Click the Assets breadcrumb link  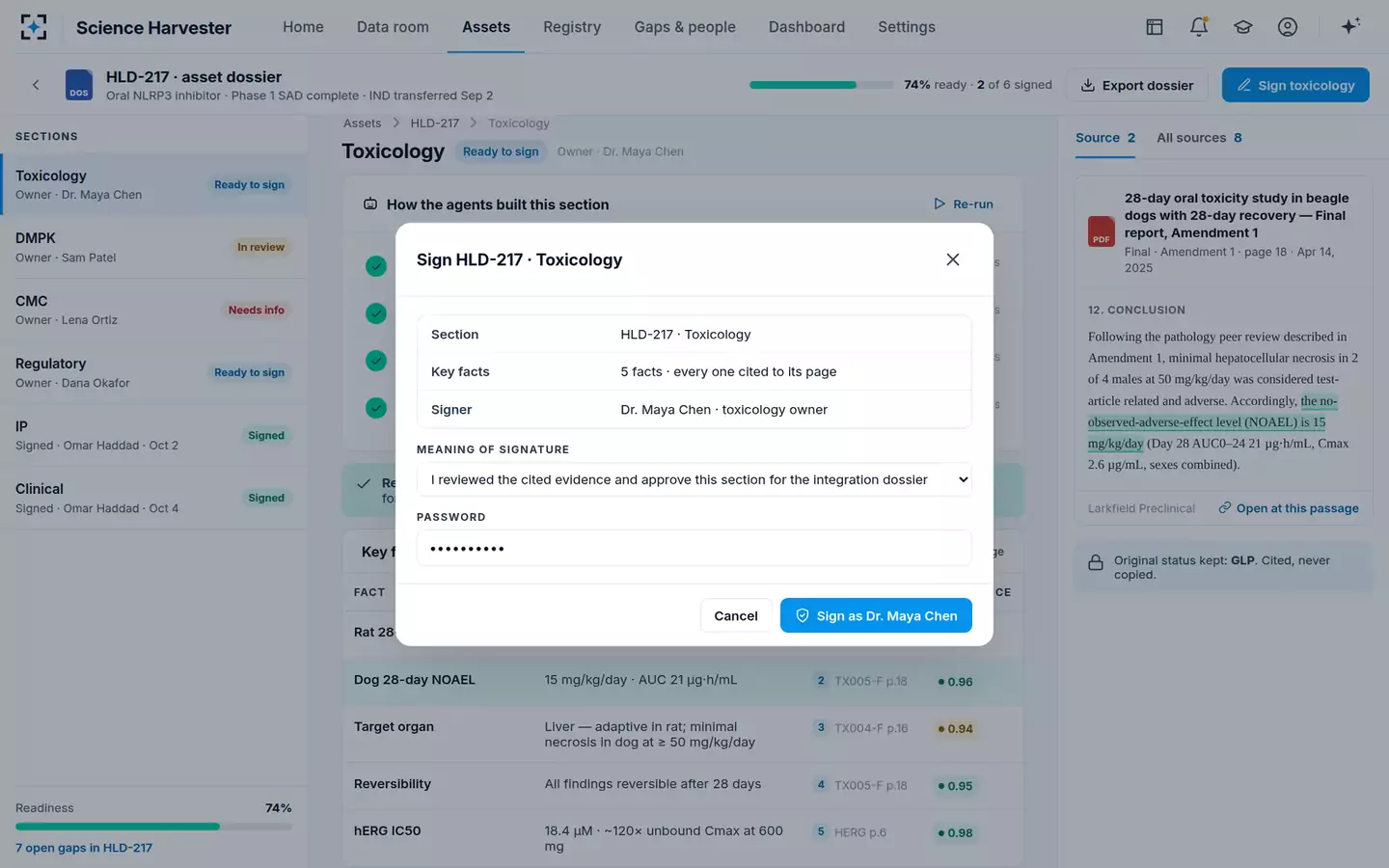[x=362, y=123]
